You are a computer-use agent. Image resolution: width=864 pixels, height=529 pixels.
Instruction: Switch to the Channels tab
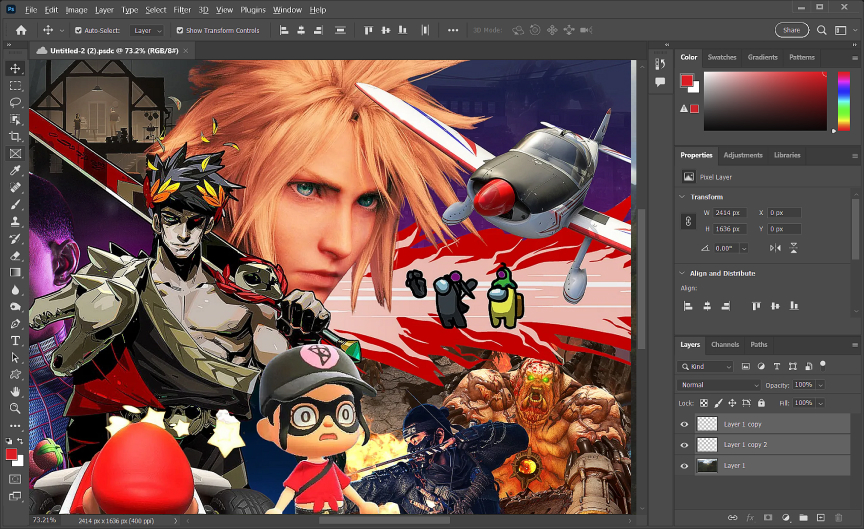pos(725,344)
